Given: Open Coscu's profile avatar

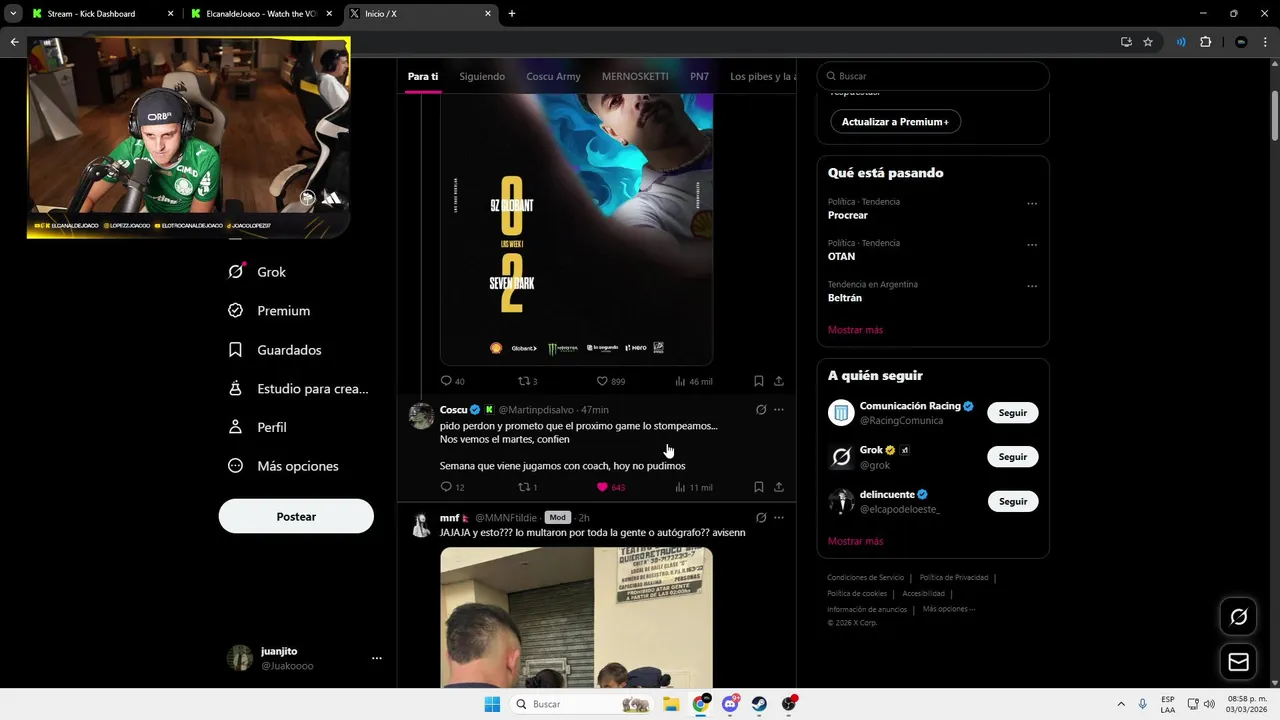Looking at the screenshot, I should pyautogui.click(x=421, y=416).
